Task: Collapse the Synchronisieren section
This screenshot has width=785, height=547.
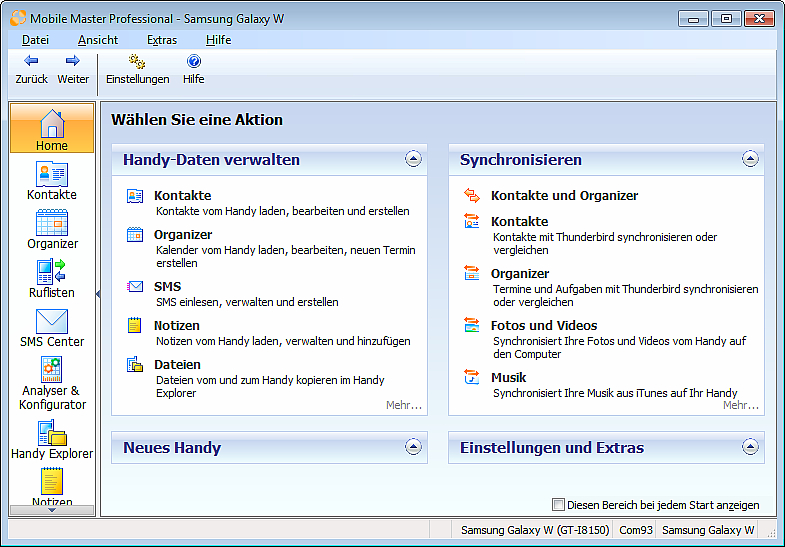Action: [x=750, y=159]
